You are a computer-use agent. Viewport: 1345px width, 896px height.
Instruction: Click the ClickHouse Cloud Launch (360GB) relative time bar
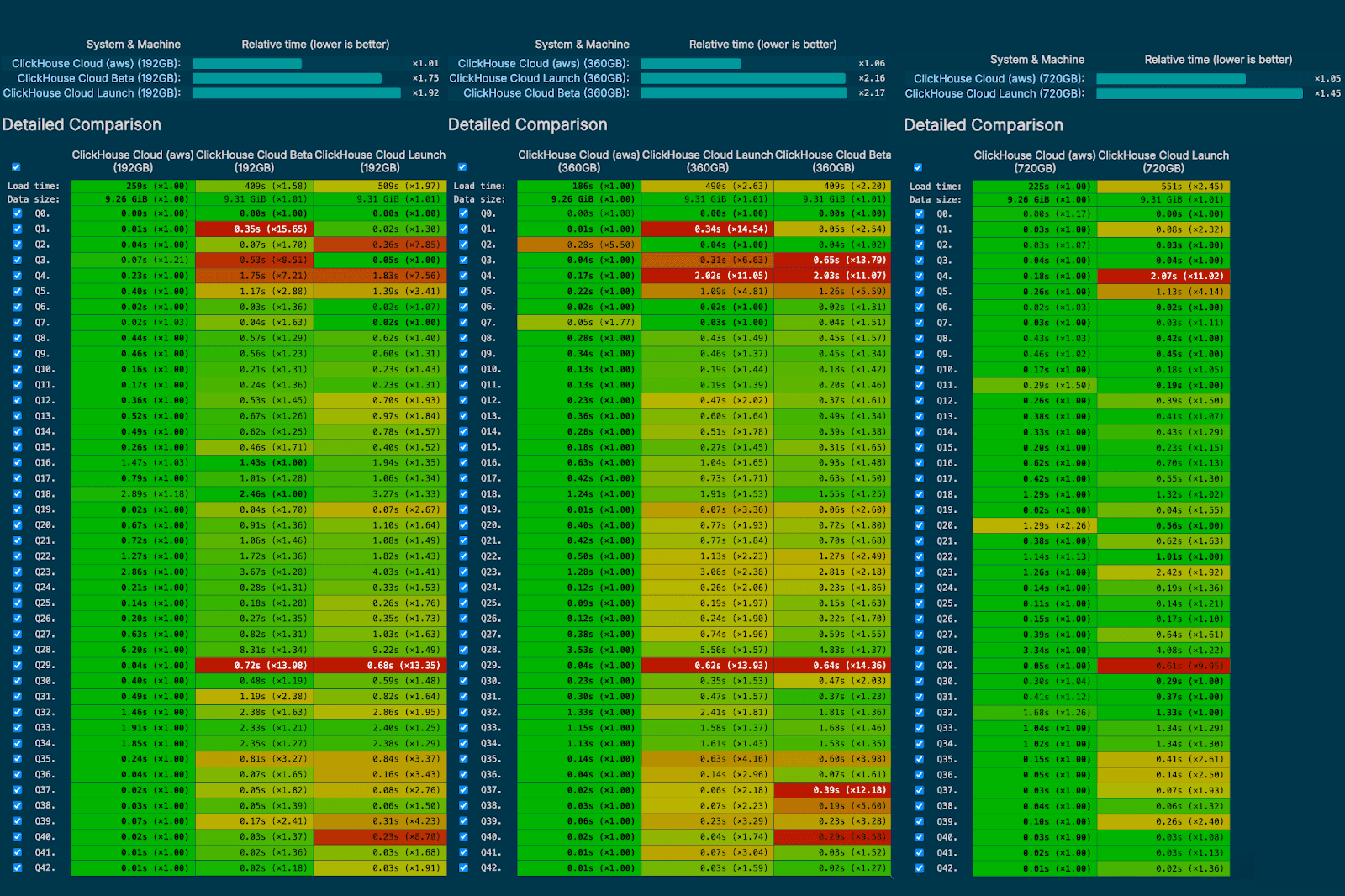[x=743, y=78]
